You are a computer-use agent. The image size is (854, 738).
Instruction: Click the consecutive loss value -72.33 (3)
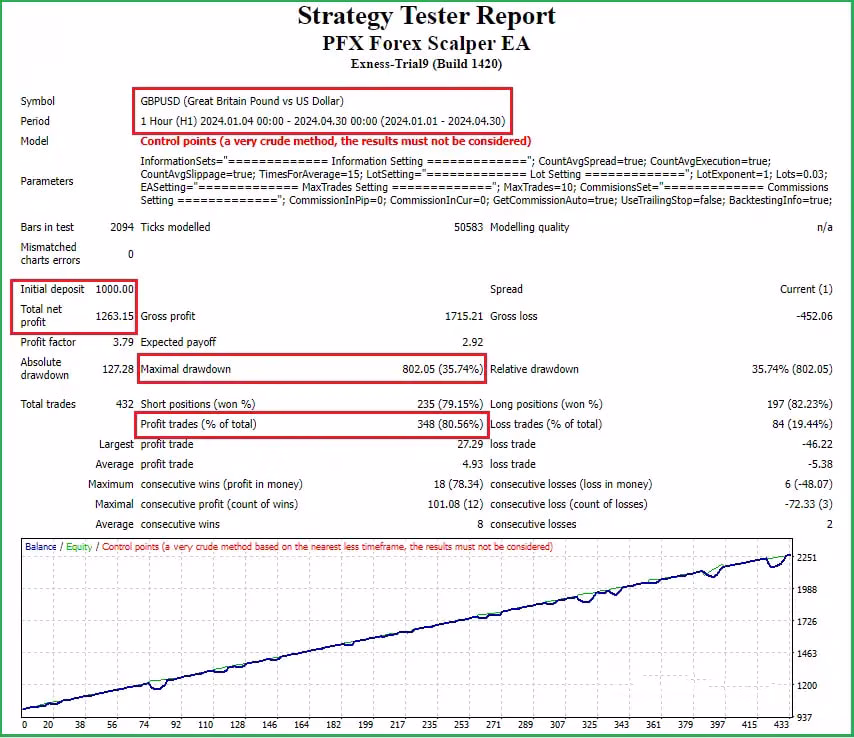point(809,504)
